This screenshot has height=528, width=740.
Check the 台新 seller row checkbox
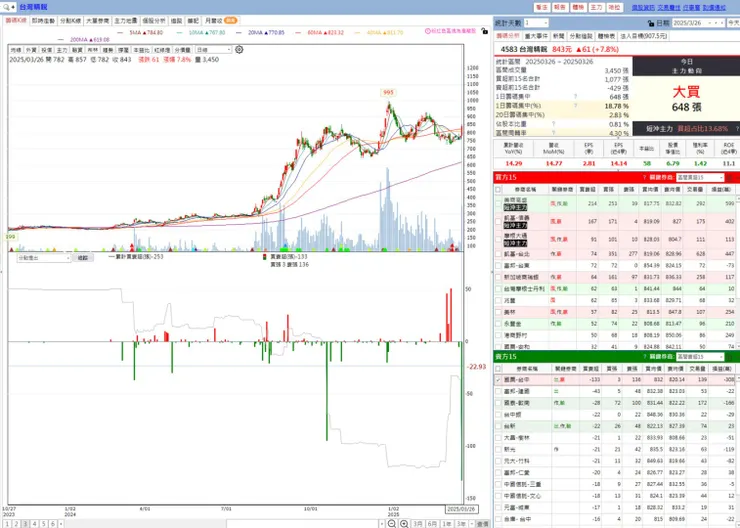pos(498,426)
